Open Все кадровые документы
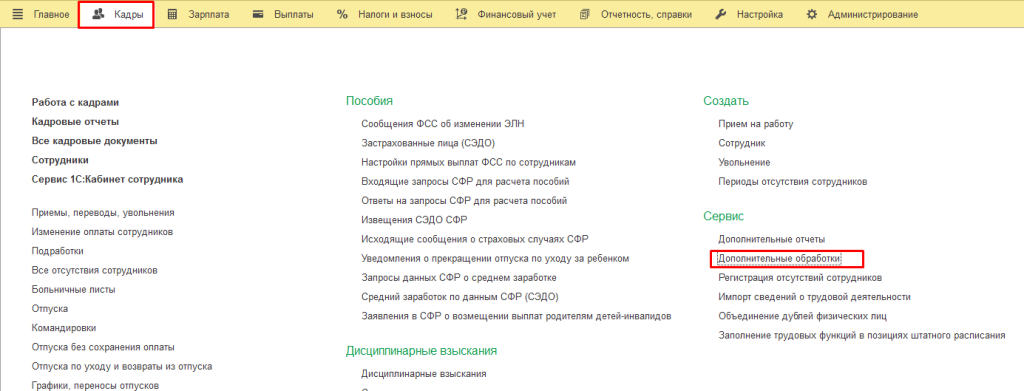This screenshot has width=1024, height=391. tap(95, 140)
